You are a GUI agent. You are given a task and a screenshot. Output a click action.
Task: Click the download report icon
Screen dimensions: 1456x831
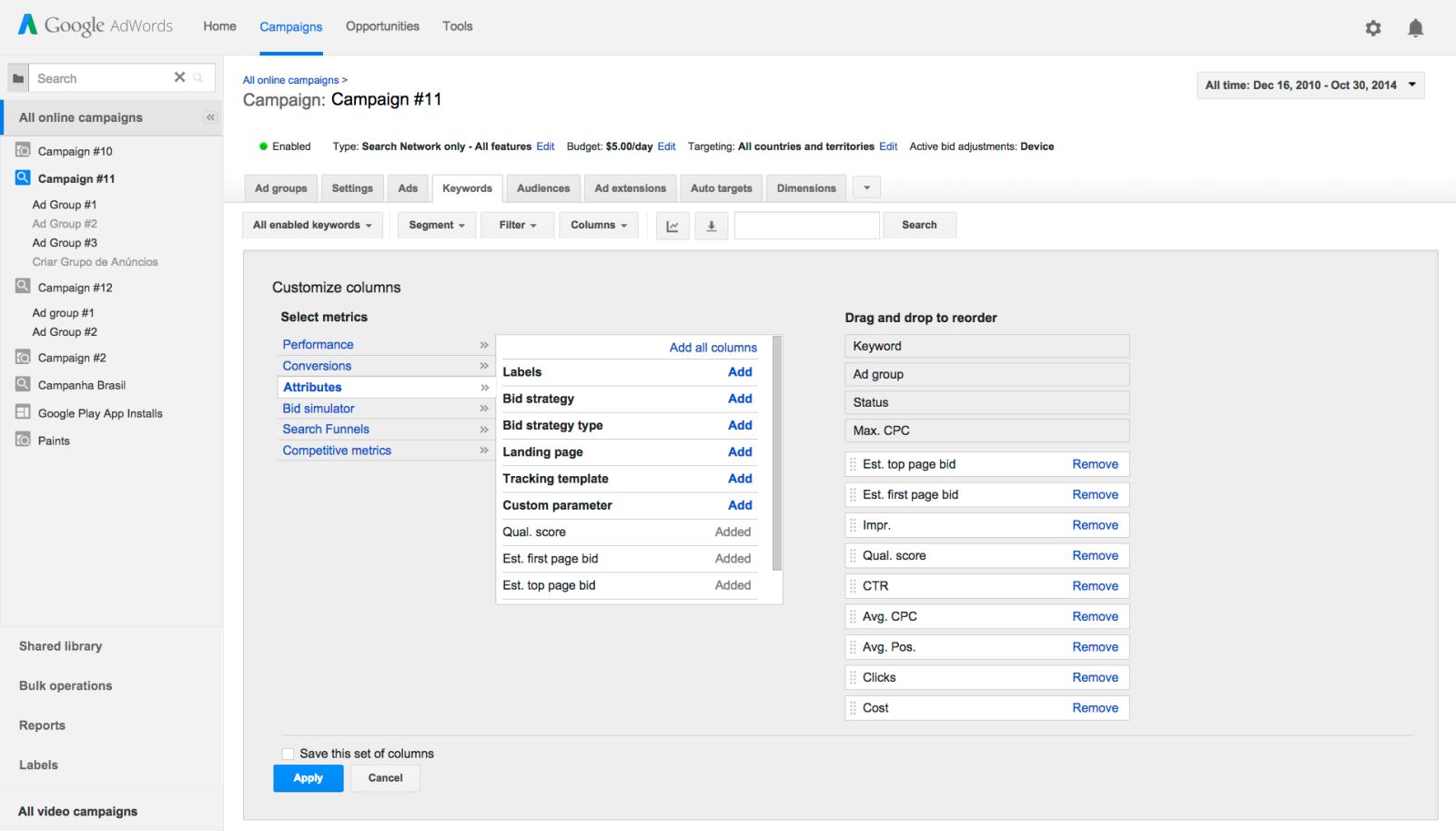click(712, 226)
